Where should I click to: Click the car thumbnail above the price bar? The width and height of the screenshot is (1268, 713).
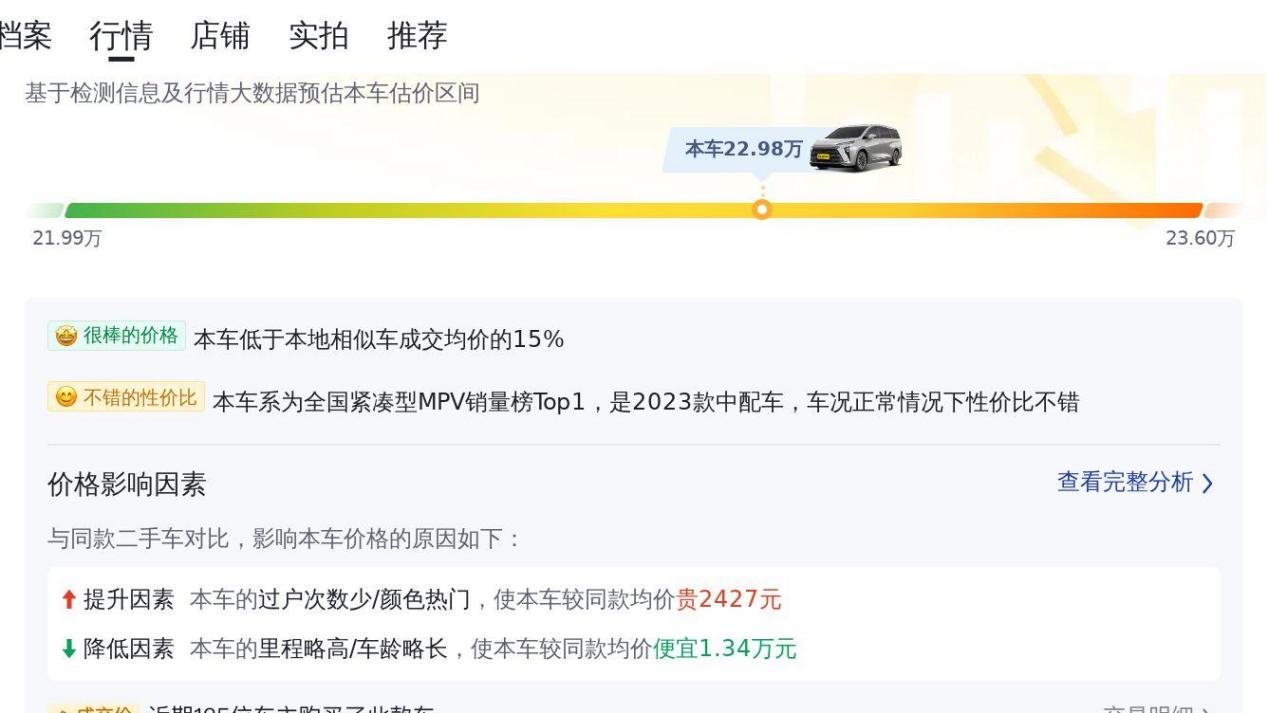[x=855, y=148]
